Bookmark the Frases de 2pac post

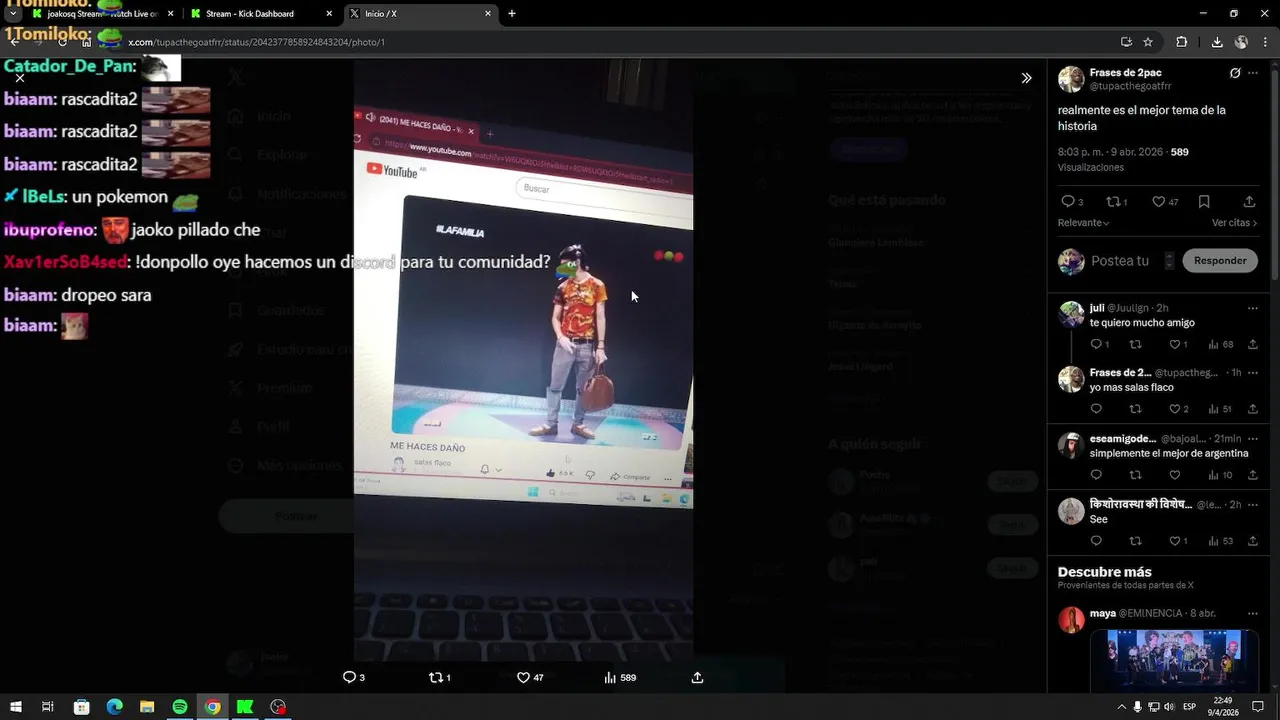(x=1204, y=201)
